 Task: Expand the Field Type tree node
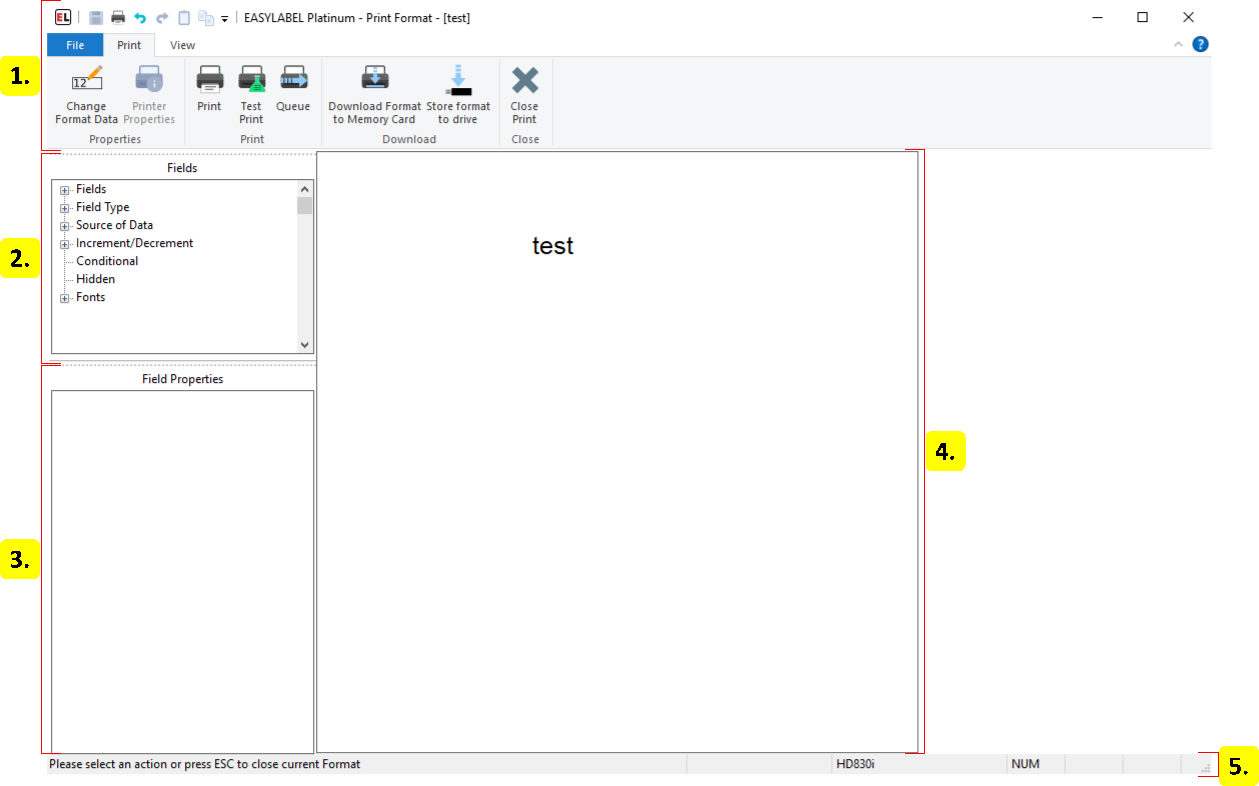(x=65, y=208)
